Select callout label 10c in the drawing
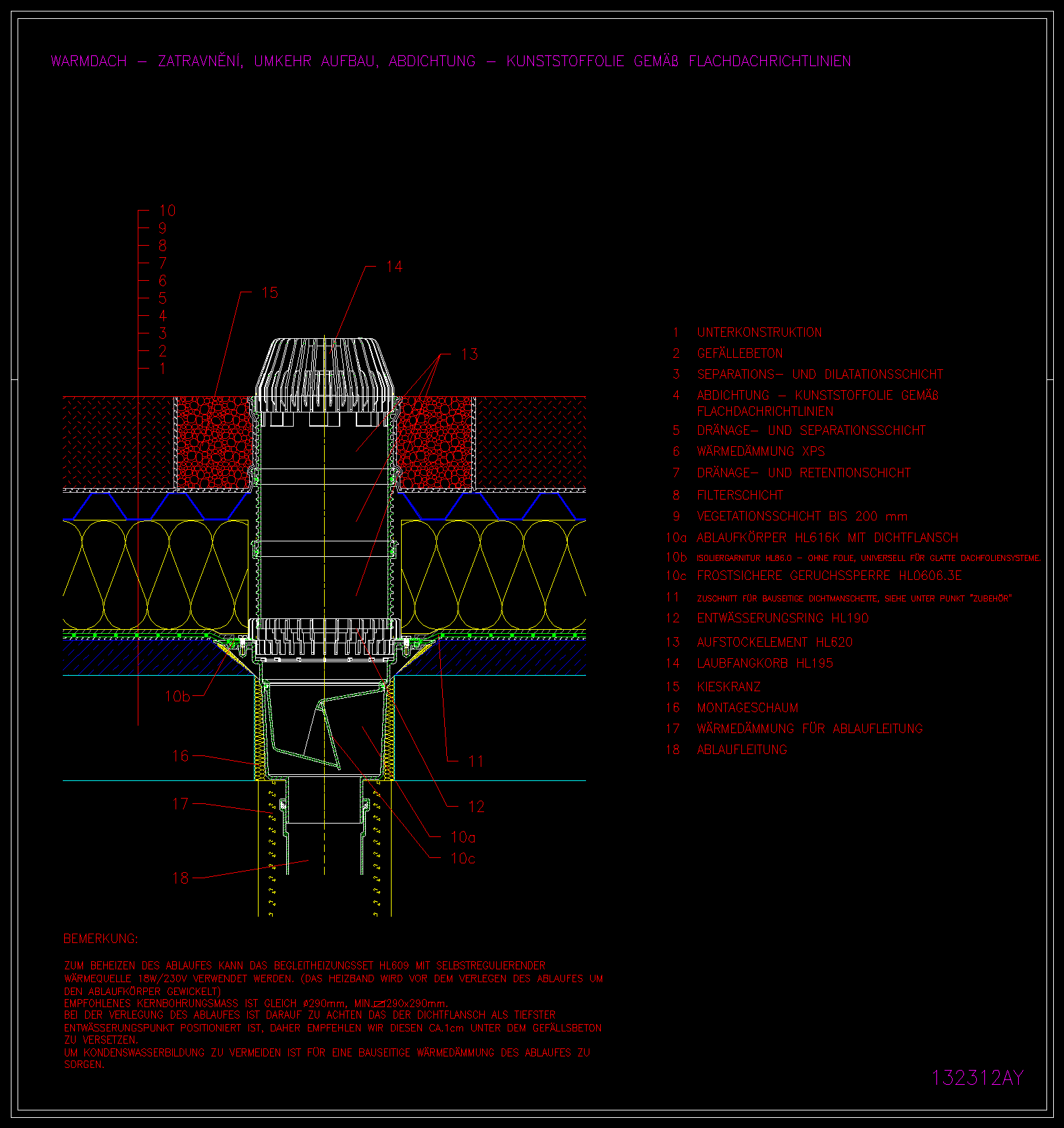The height and width of the screenshot is (1128, 1064). [x=463, y=858]
